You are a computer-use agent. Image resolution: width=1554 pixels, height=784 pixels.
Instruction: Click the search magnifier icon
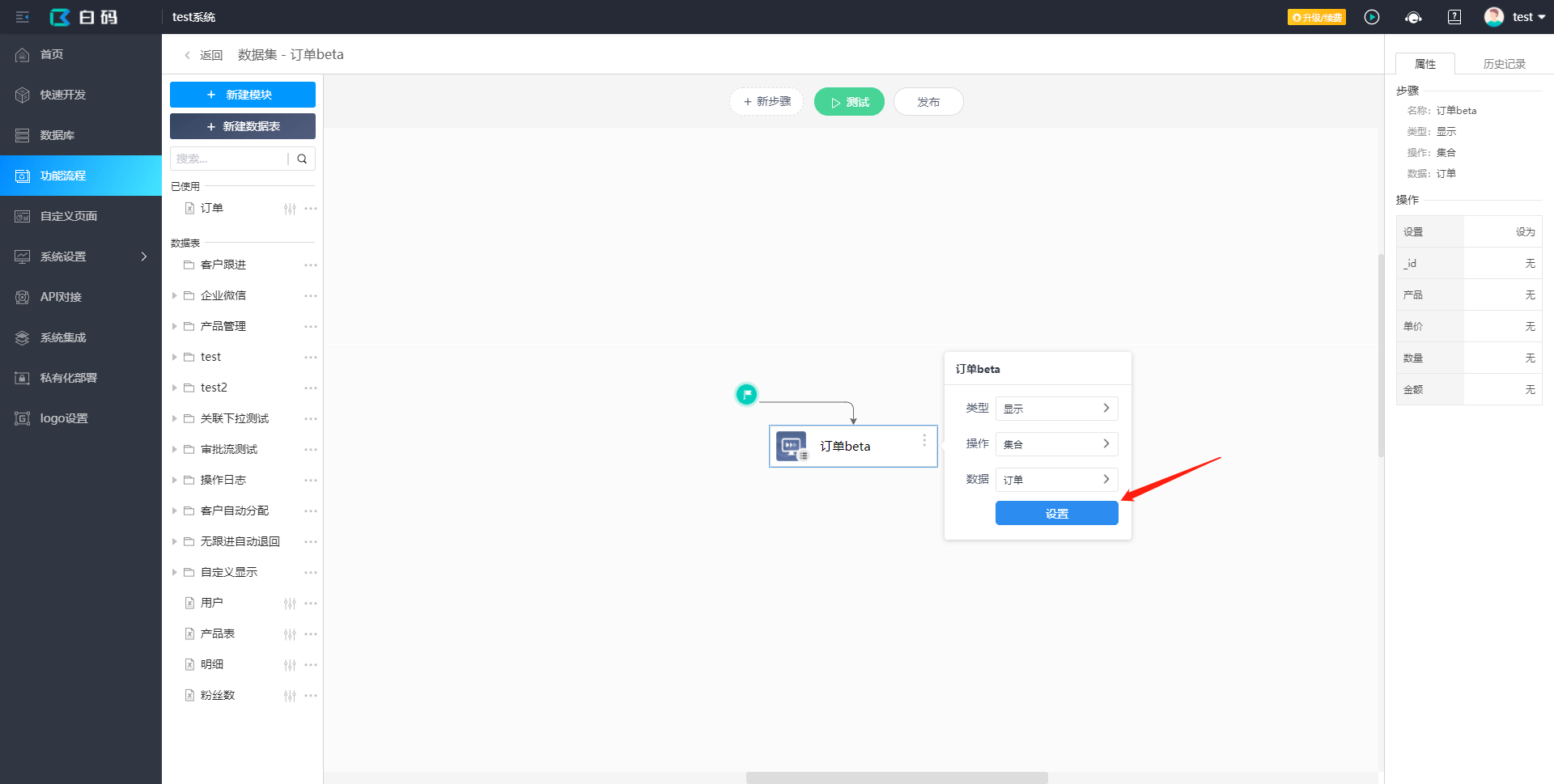click(302, 159)
